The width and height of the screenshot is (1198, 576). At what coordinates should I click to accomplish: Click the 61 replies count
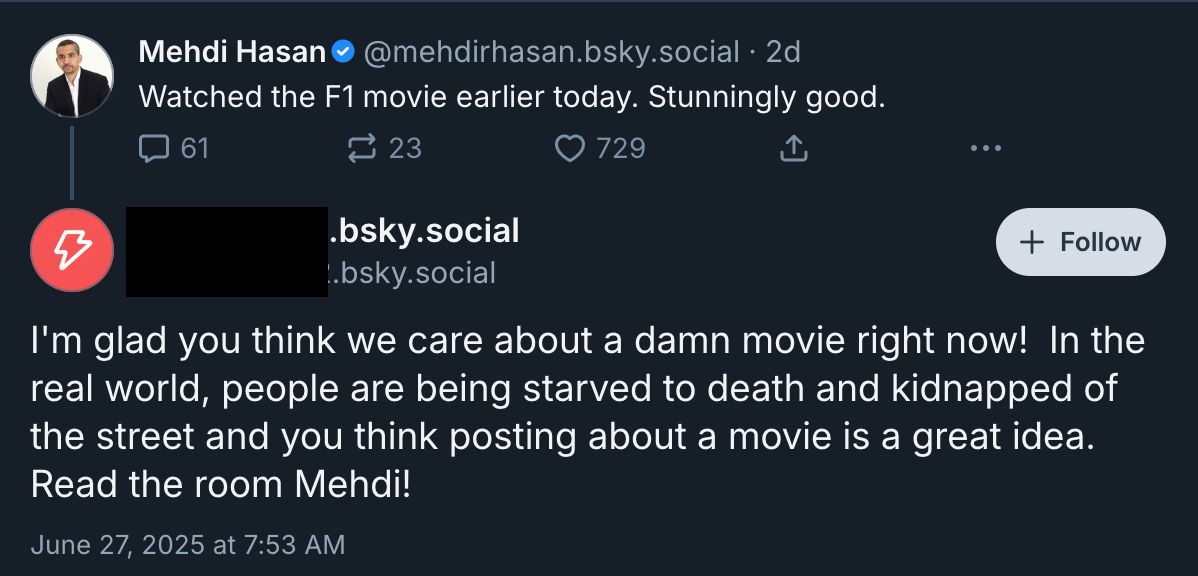[195, 149]
